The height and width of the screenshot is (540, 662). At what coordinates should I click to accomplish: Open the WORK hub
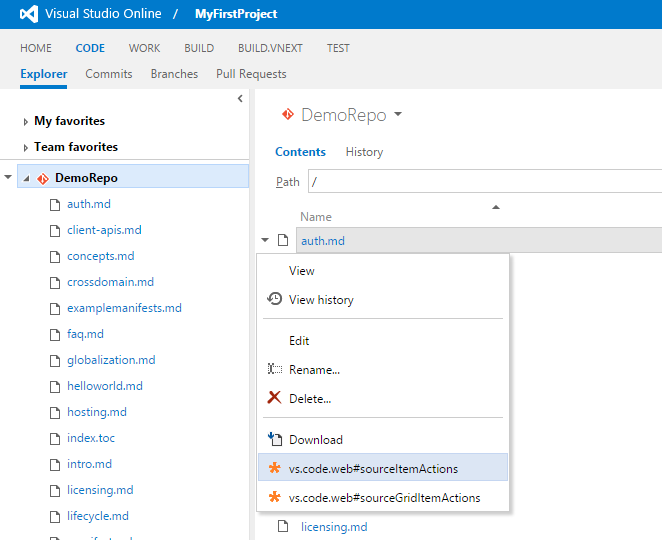[144, 48]
